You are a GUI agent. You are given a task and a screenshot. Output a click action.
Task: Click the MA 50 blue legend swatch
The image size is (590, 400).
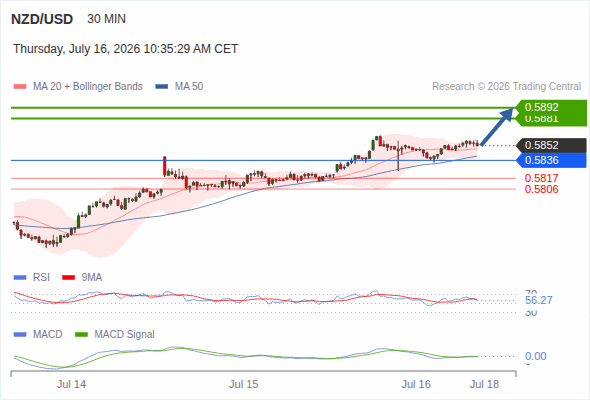[x=162, y=87]
